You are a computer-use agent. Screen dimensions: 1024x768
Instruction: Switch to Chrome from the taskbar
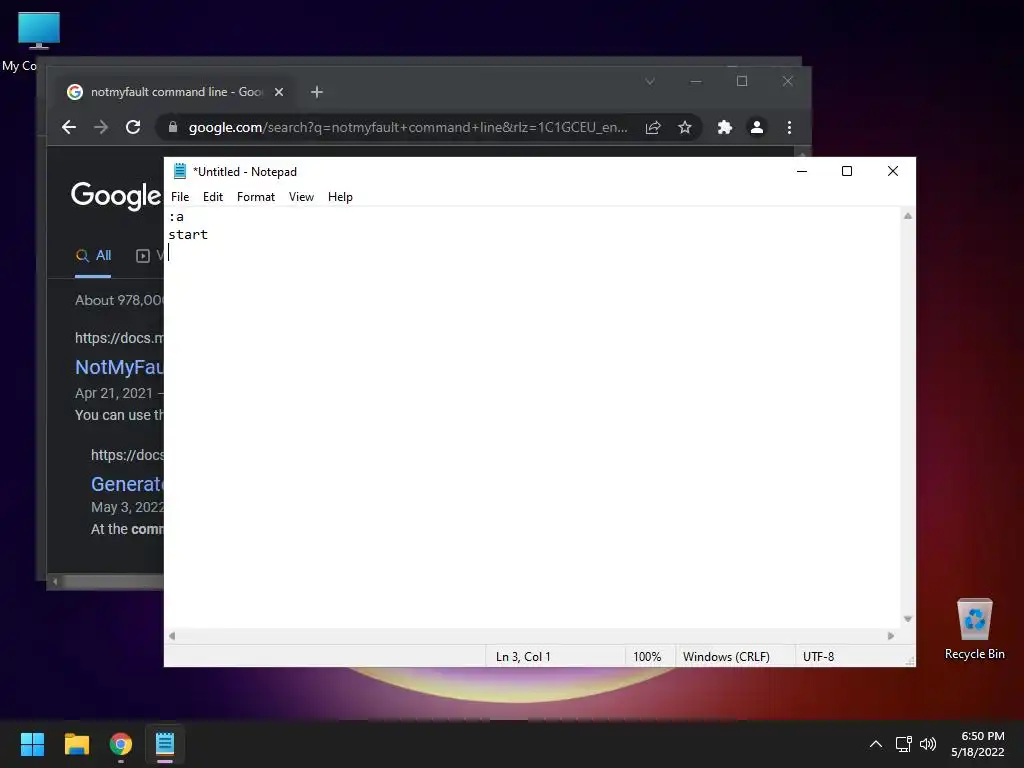[121, 744]
